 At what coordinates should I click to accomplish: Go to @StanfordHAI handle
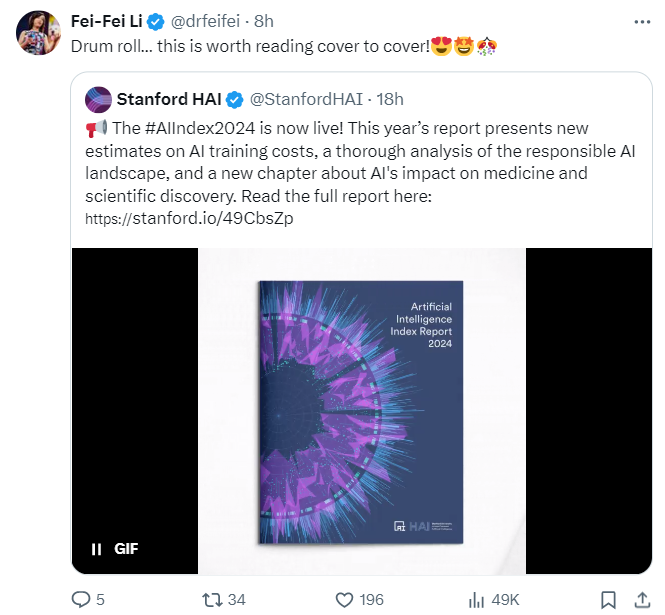(305, 99)
